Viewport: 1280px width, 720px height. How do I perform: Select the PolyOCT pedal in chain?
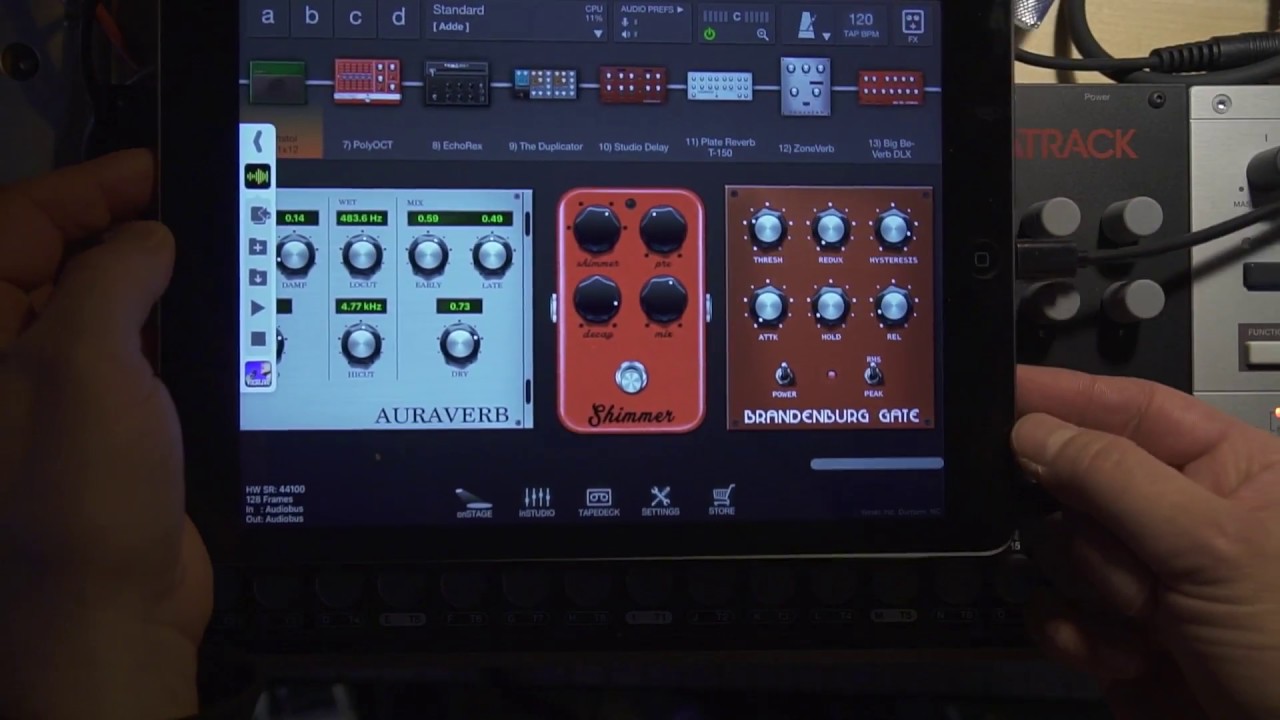(367, 82)
